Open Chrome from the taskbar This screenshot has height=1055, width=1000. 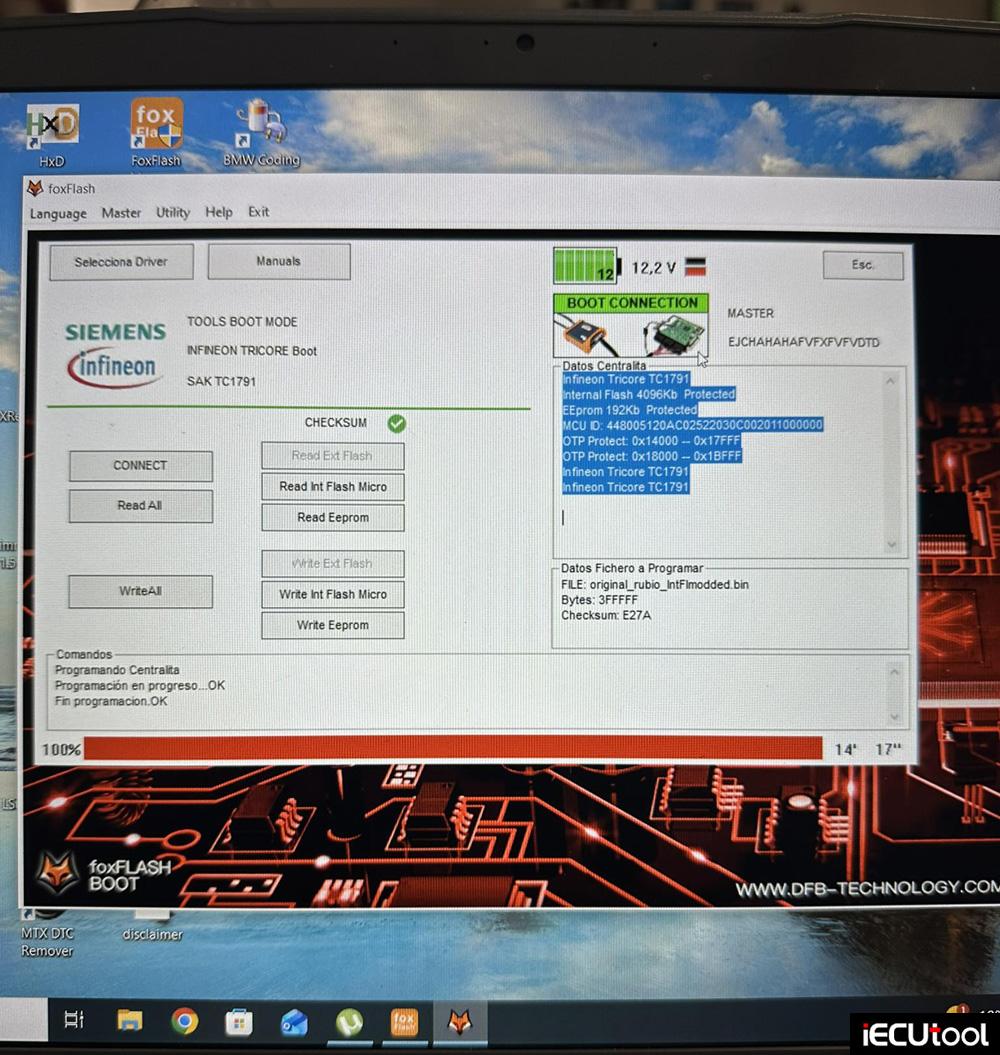point(184,1020)
